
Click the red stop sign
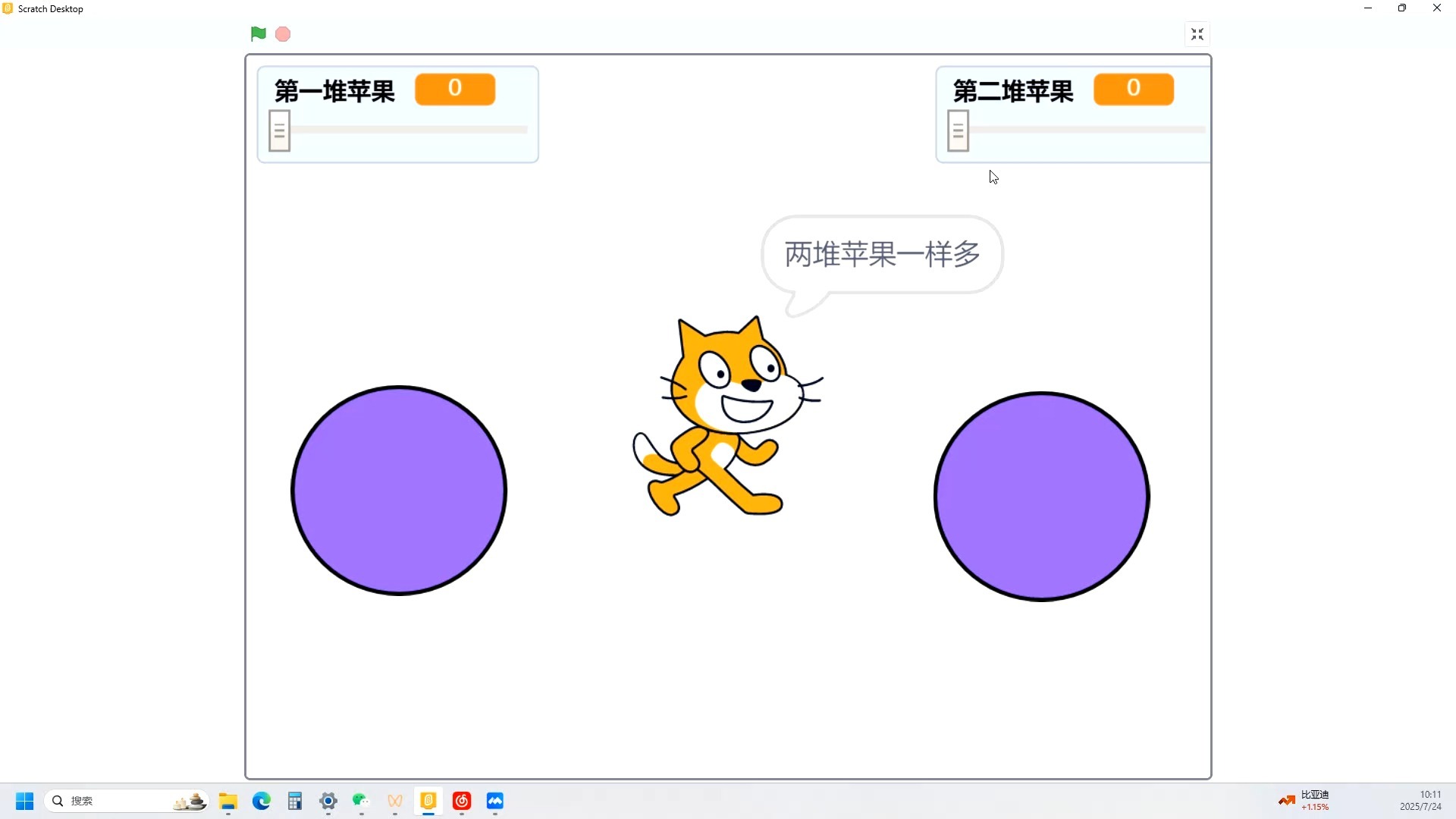point(282,33)
